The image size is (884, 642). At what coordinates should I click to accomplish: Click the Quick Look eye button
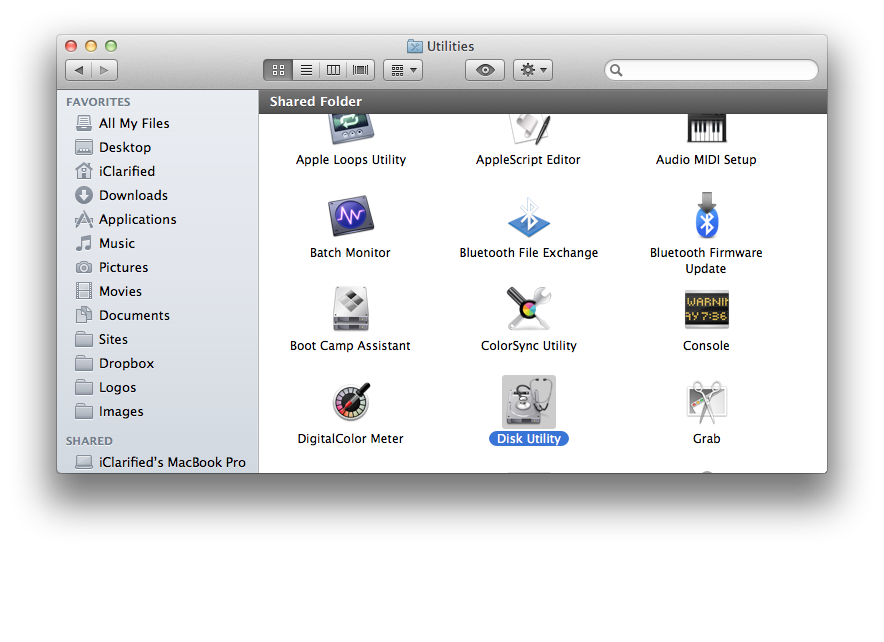[485, 70]
